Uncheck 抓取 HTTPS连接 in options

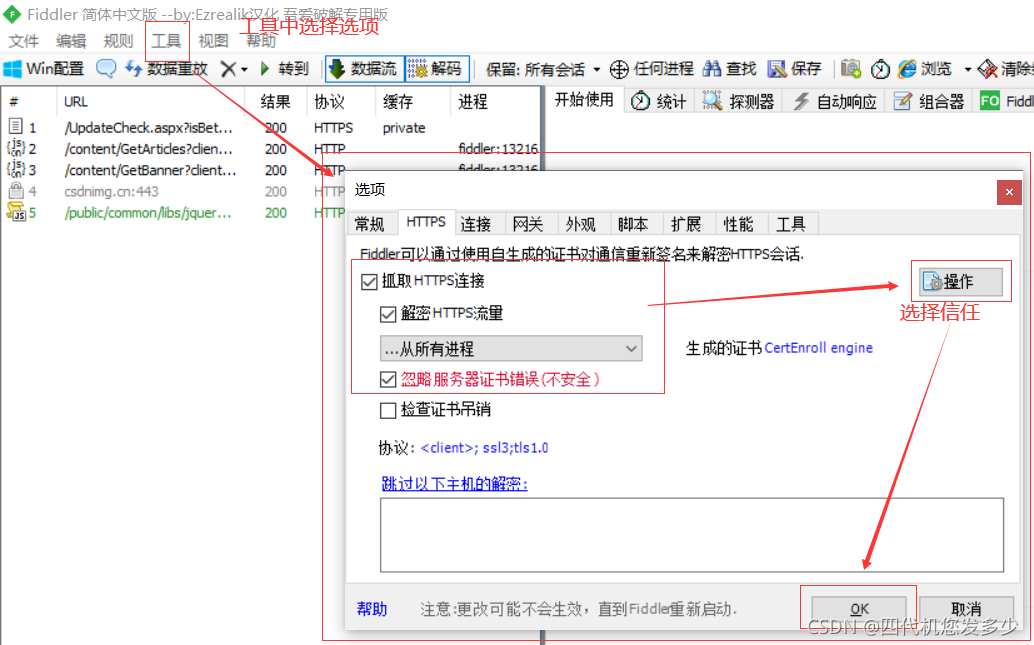(370, 281)
